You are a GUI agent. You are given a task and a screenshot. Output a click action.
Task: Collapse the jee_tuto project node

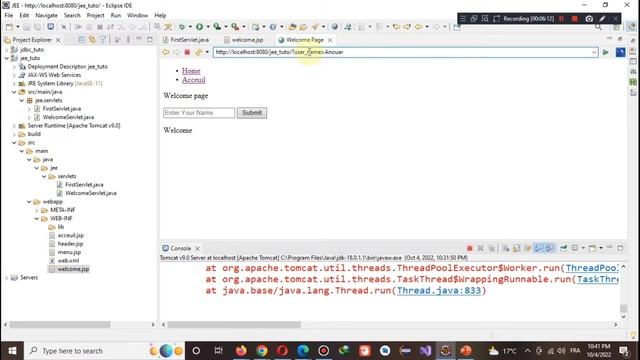pos(7,58)
